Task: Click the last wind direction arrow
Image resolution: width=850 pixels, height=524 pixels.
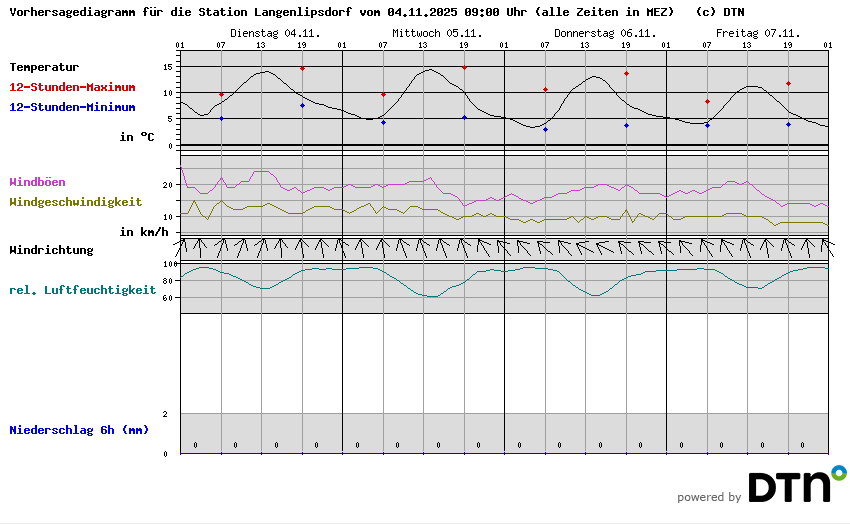Action: (826, 246)
